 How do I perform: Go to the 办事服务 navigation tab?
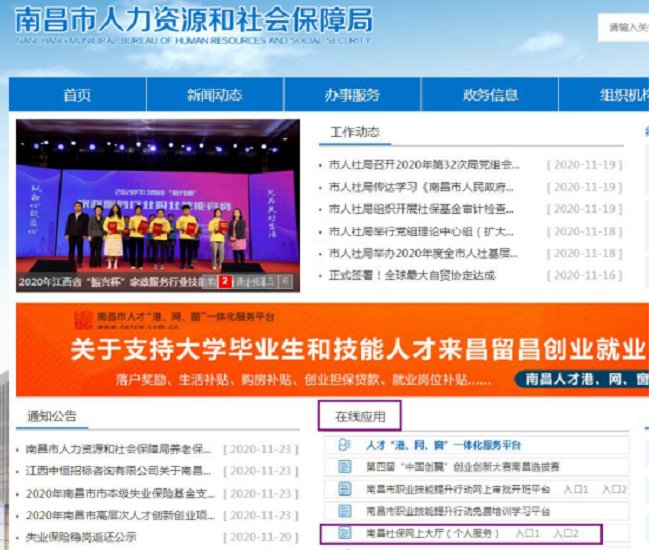352,95
